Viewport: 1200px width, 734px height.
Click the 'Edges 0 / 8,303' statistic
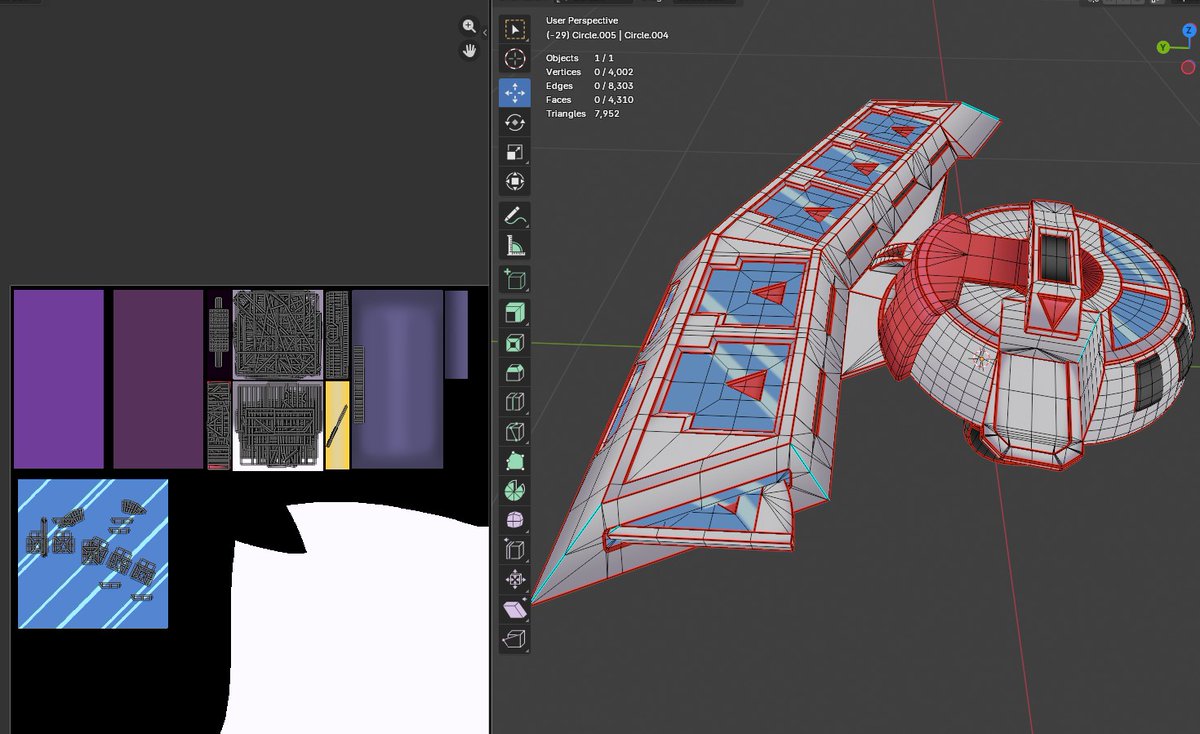coord(589,86)
